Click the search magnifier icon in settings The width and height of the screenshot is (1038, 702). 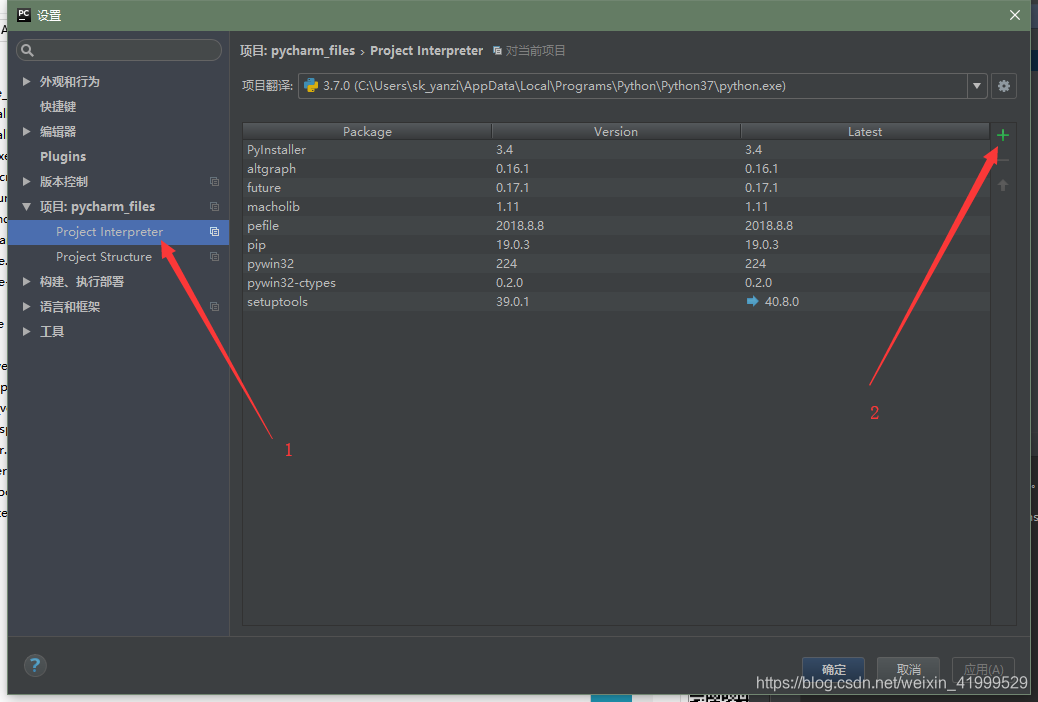click(27, 50)
